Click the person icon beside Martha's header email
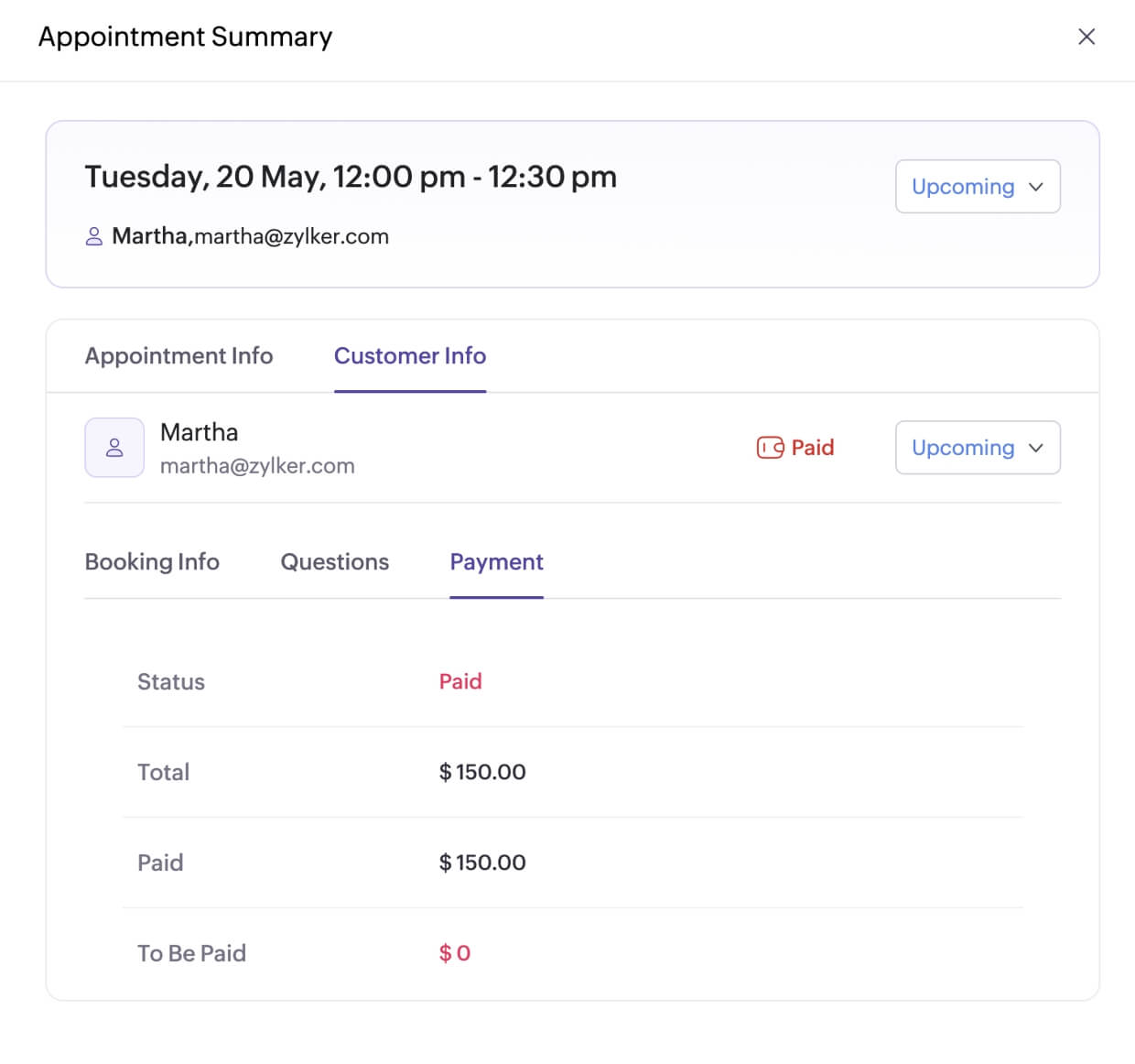Viewport: 1135px width, 1064px height. coord(93,237)
